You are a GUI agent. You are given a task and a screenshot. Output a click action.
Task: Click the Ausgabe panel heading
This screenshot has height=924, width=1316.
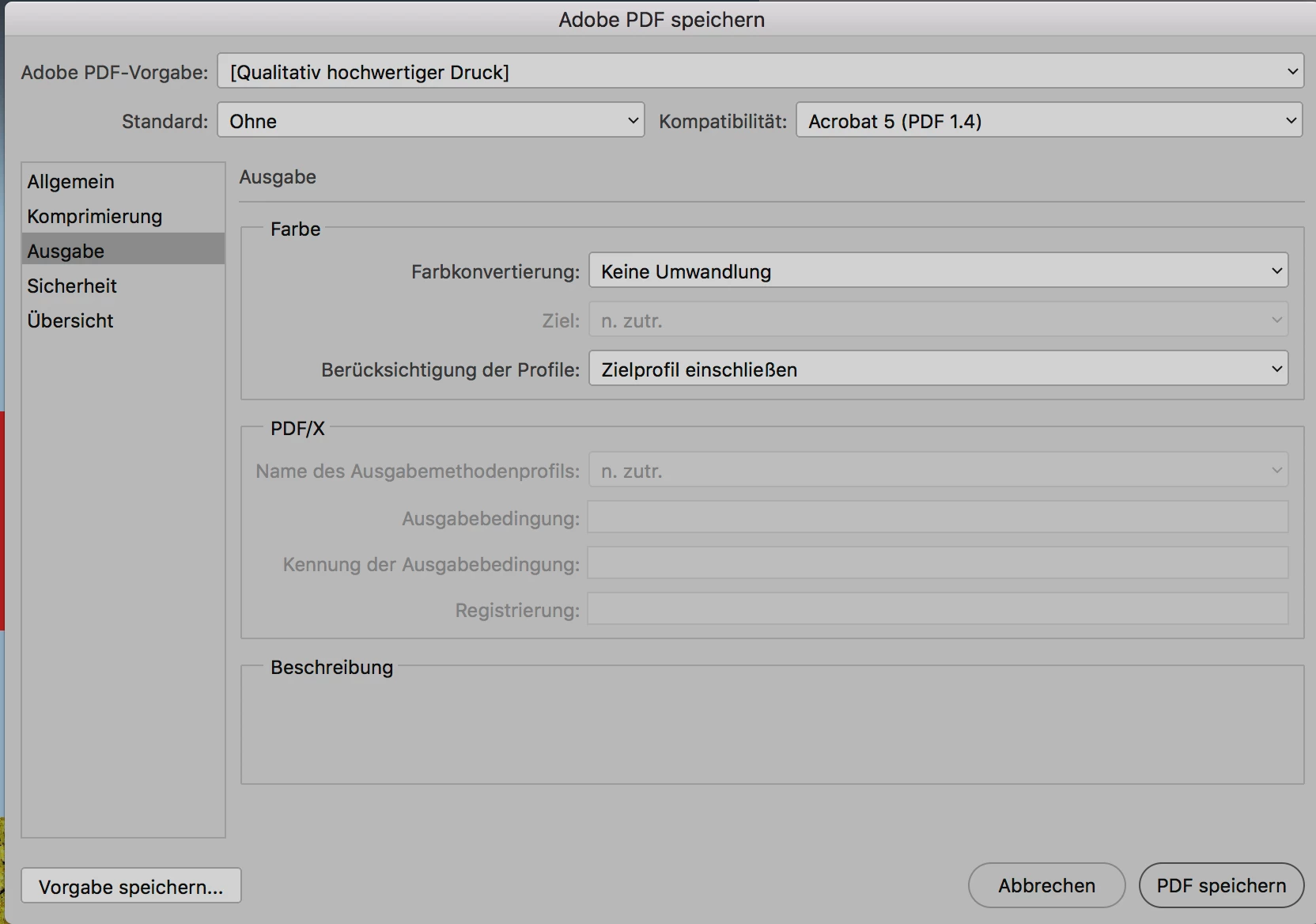point(278,176)
